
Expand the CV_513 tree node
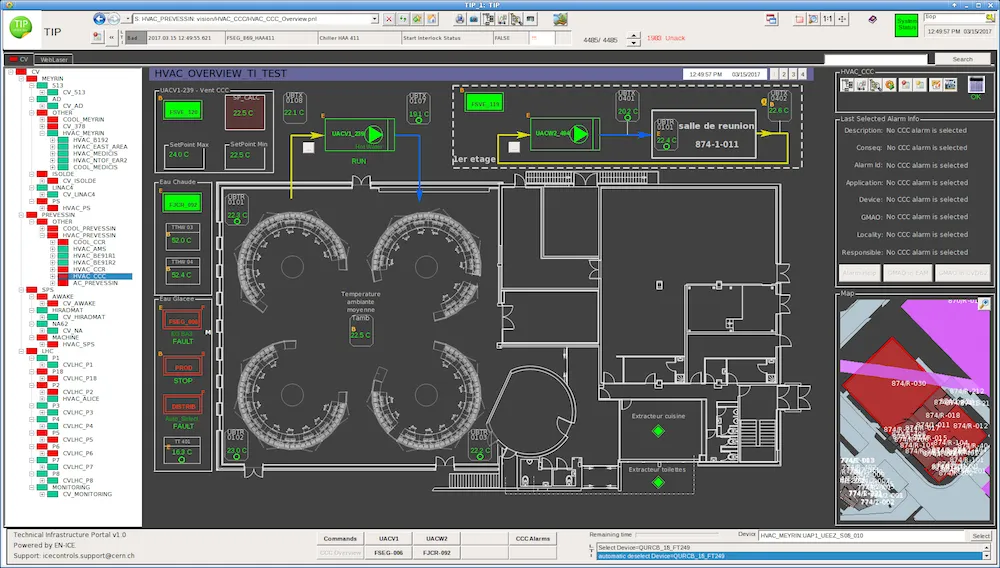coord(41,92)
